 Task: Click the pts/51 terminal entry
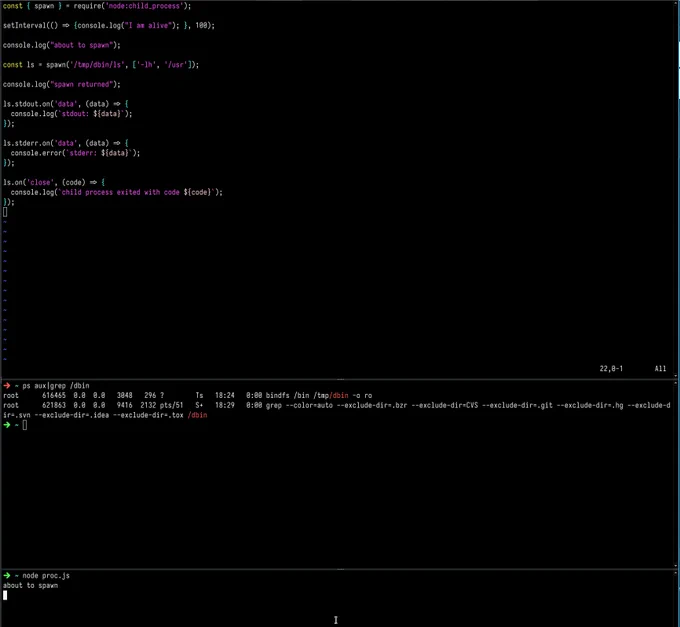point(172,405)
